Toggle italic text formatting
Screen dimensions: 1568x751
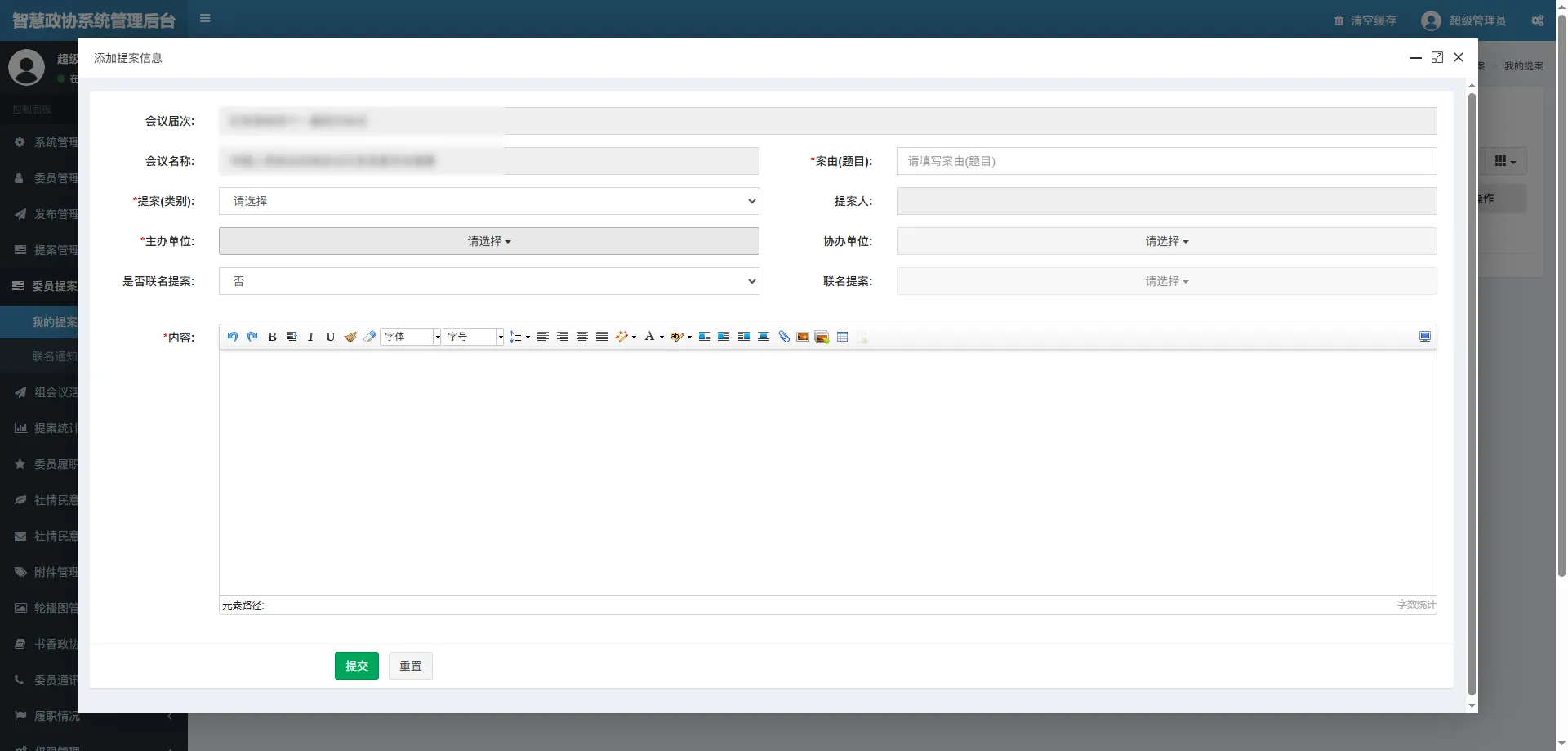(310, 337)
